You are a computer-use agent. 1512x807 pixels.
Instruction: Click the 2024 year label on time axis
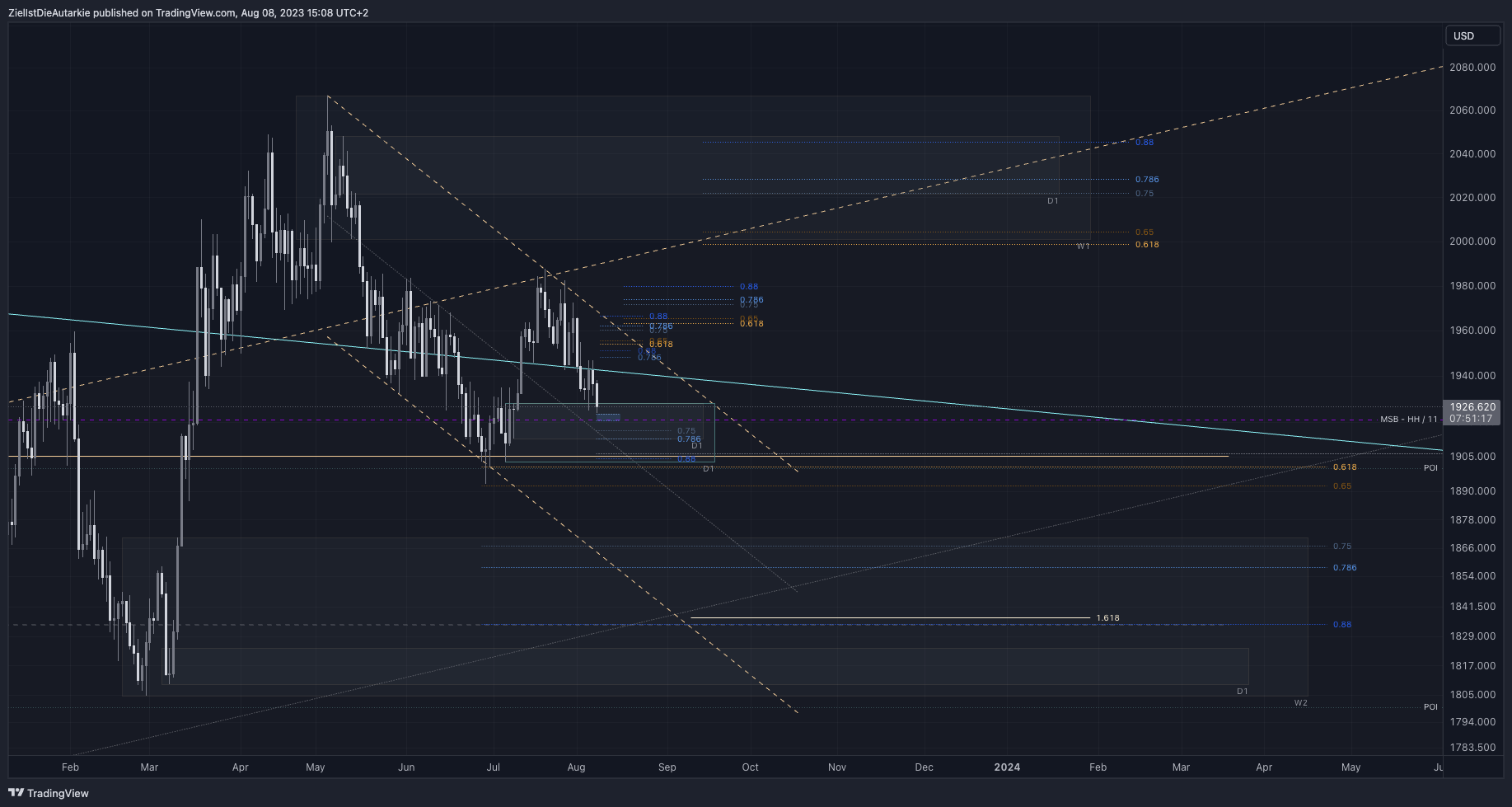click(1007, 767)
